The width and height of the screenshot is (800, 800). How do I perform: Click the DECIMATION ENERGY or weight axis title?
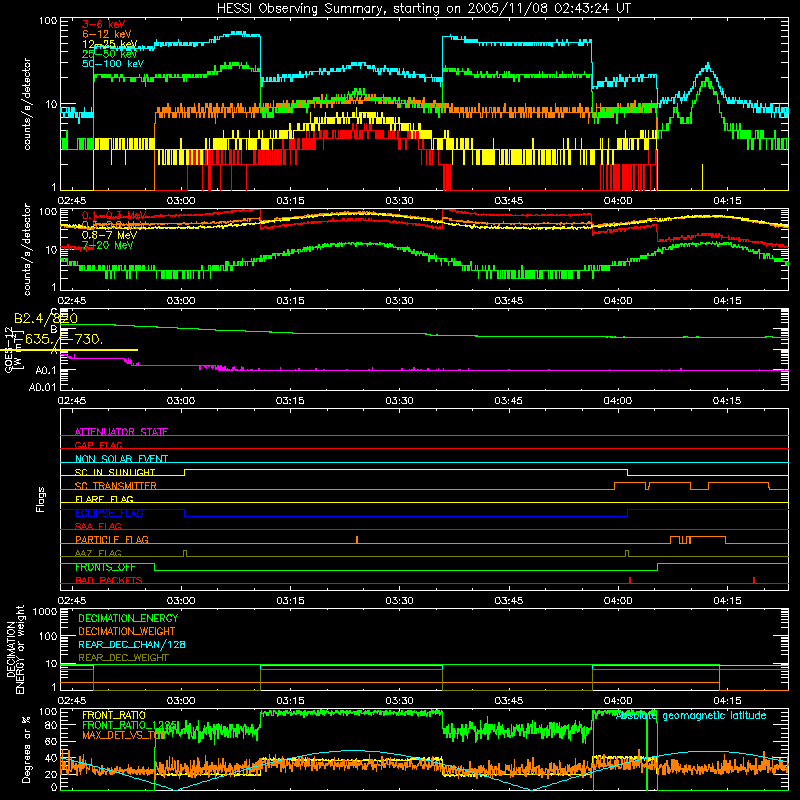click(15, 649)
